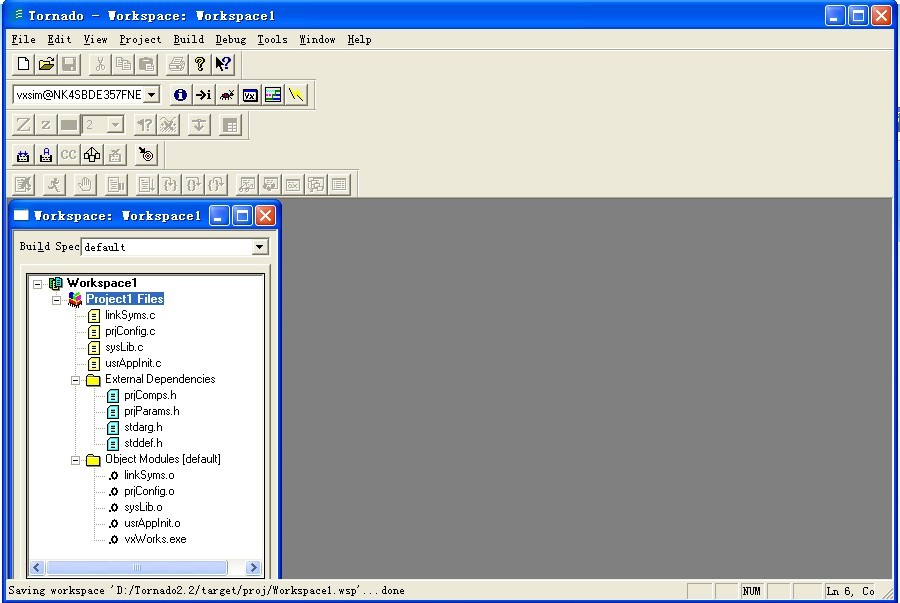
Task: Open the Edit menu
Action: [60, 40]
